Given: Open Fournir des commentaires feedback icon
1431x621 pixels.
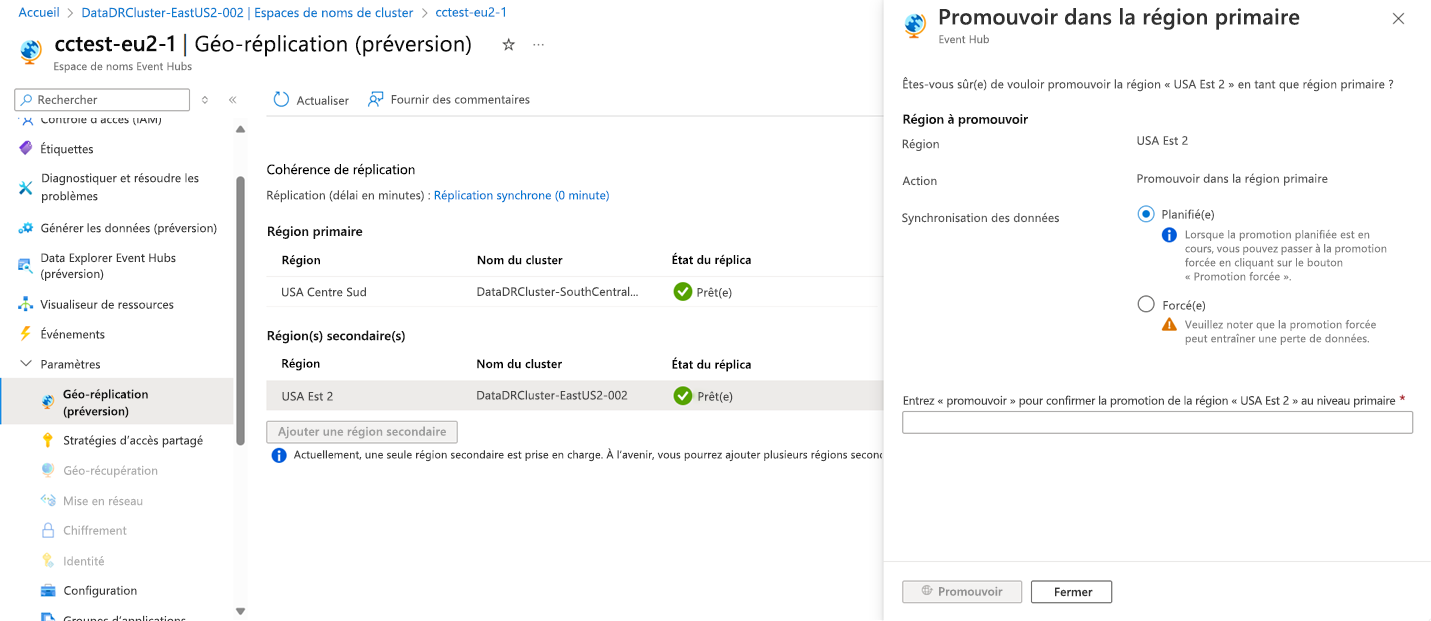Looking at the screenshot, I should coord(374,100).
